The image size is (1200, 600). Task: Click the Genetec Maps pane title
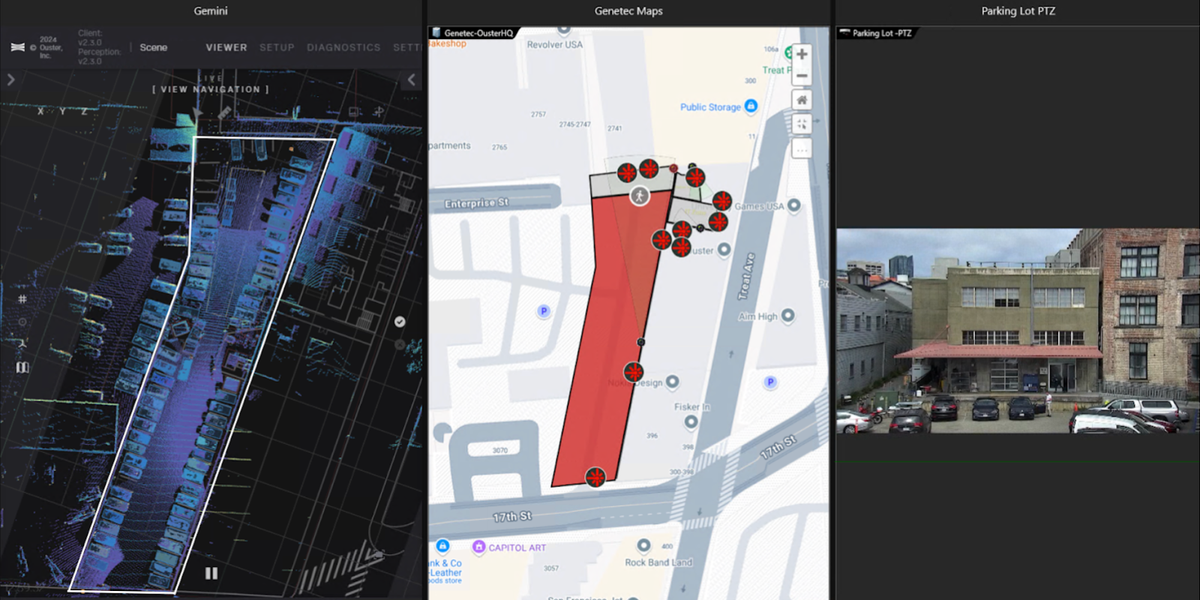(628, 11)
